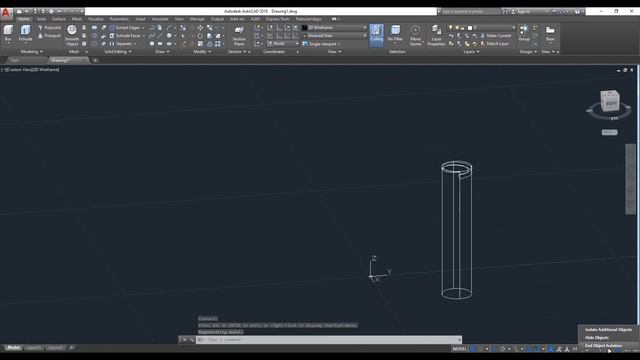Viewport: 640px width, 360px height.
Task: Click the Group tool icon
Action: [524, 33]
